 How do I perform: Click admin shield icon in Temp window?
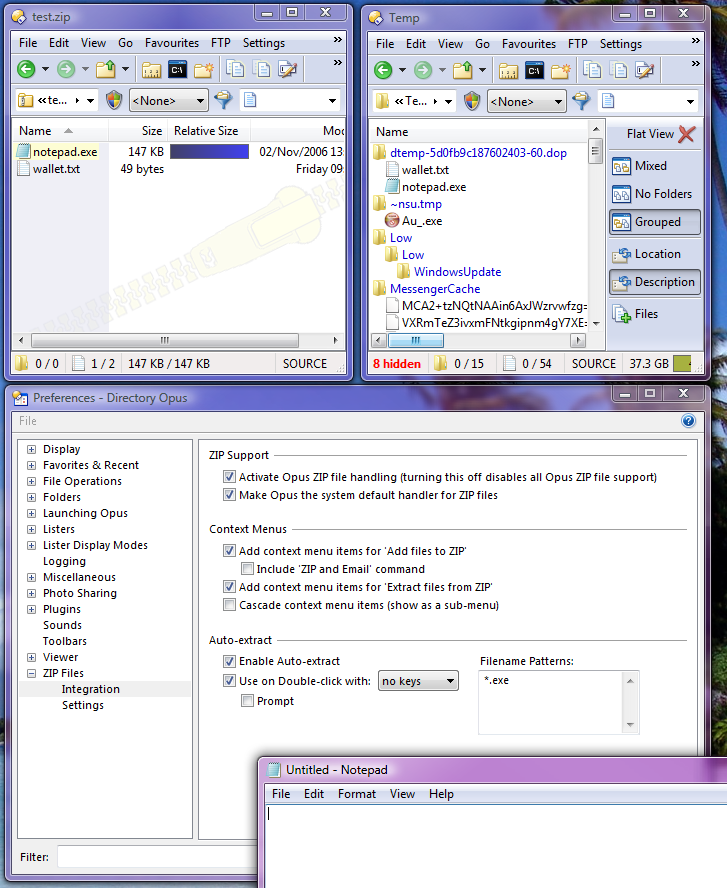pyautogui.click(x=472, y=101)
